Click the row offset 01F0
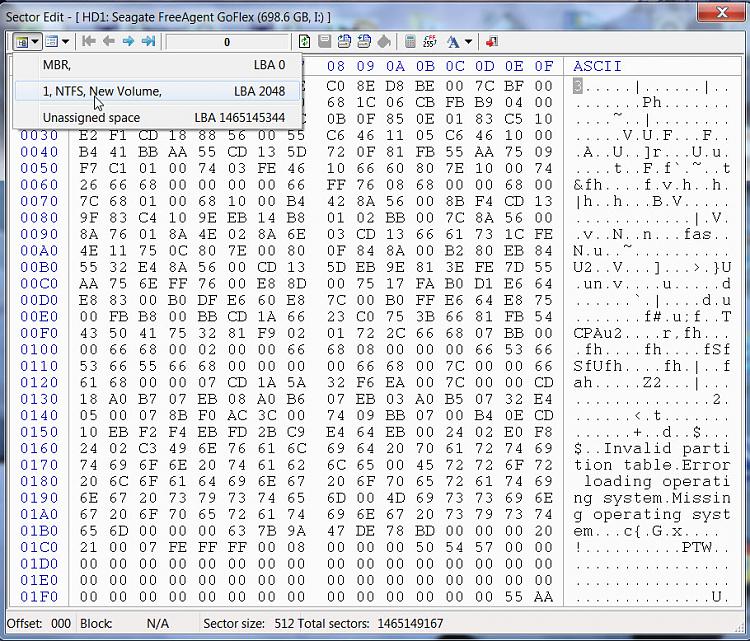This screenshot has height=641, width=750. pyautogui.click(x=39, y=597)
